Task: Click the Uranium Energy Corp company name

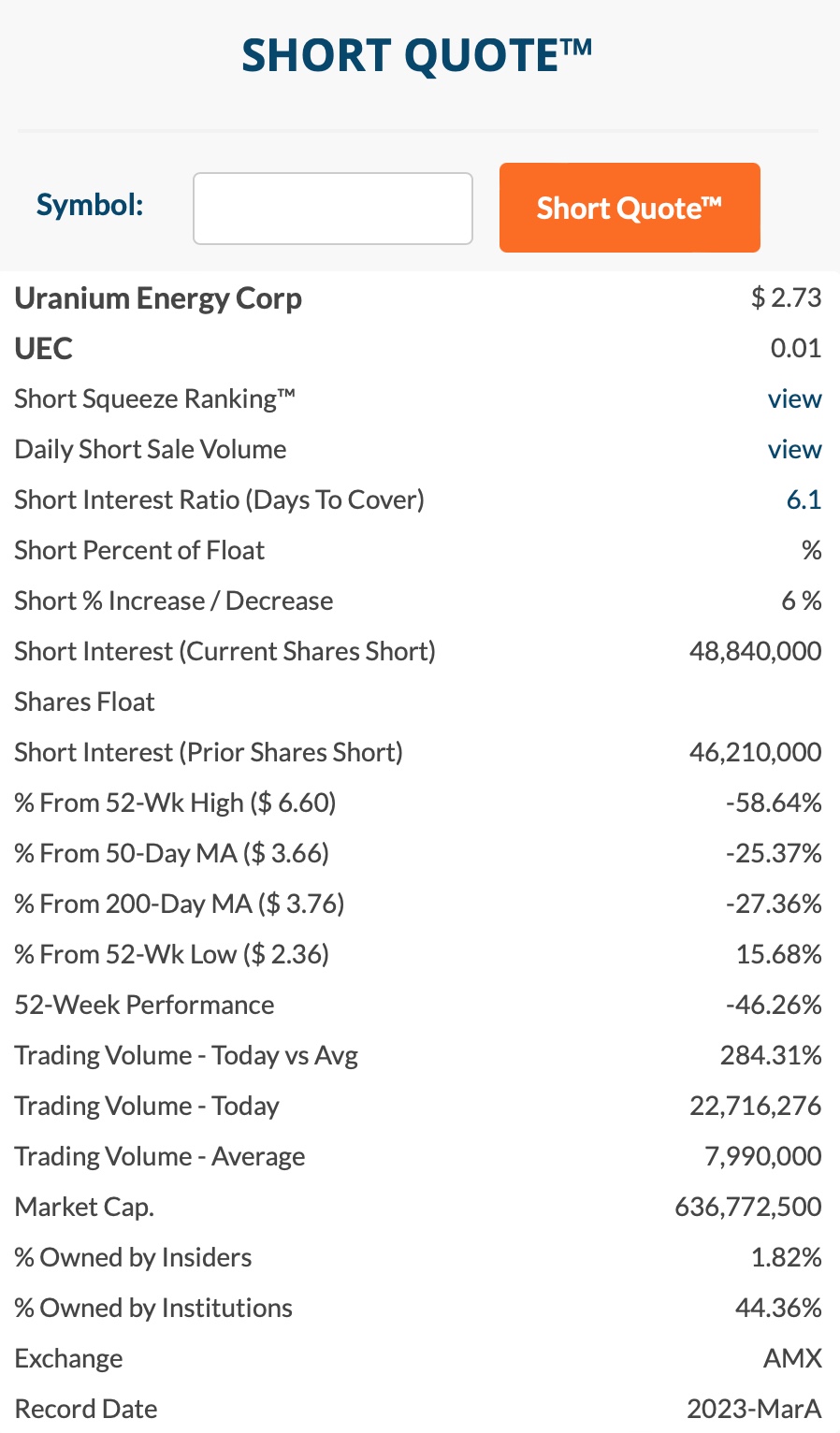Action: coord(158,298)
